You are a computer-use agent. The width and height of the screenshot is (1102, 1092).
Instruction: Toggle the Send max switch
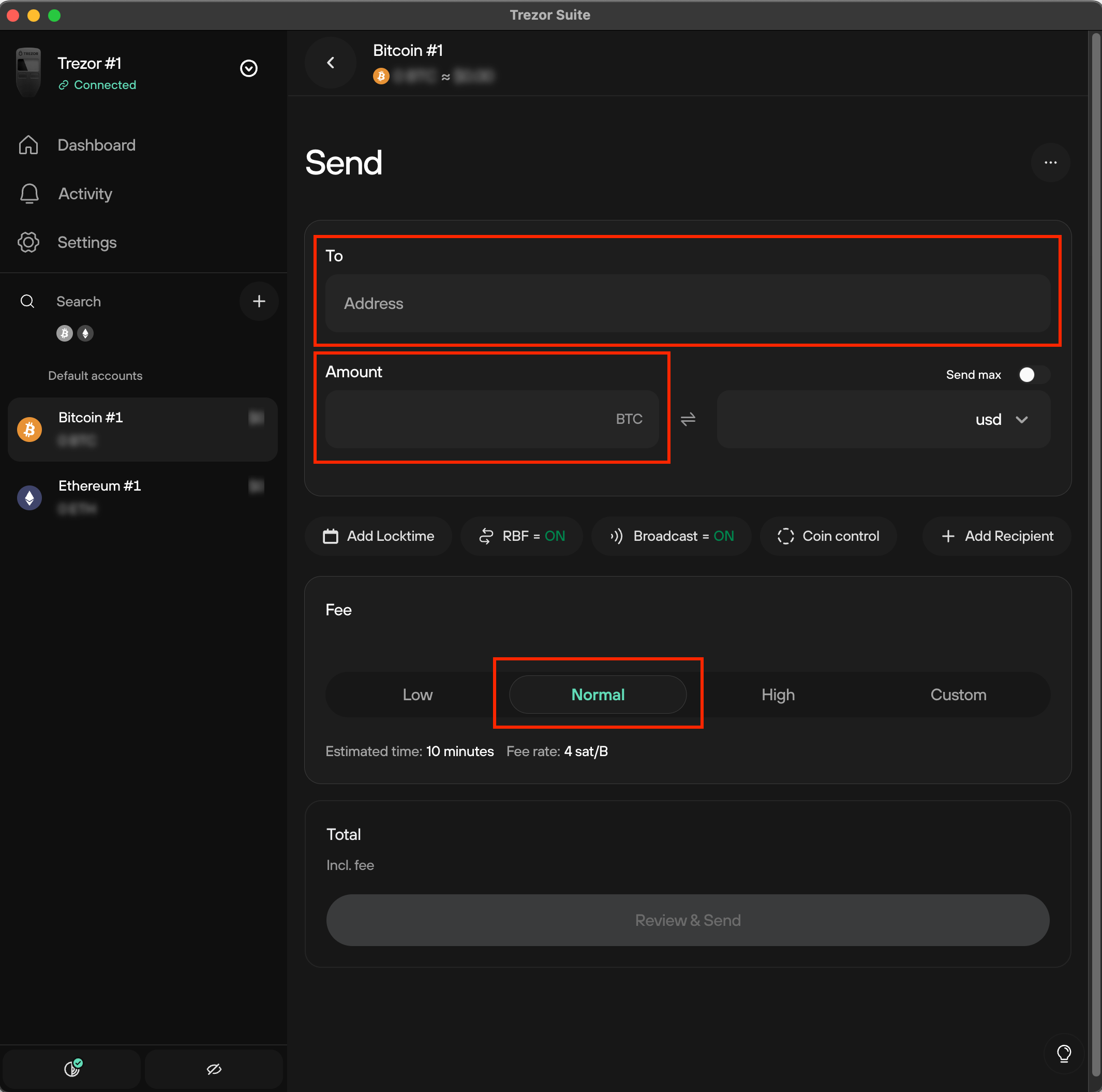click(x=1034, y=374)
